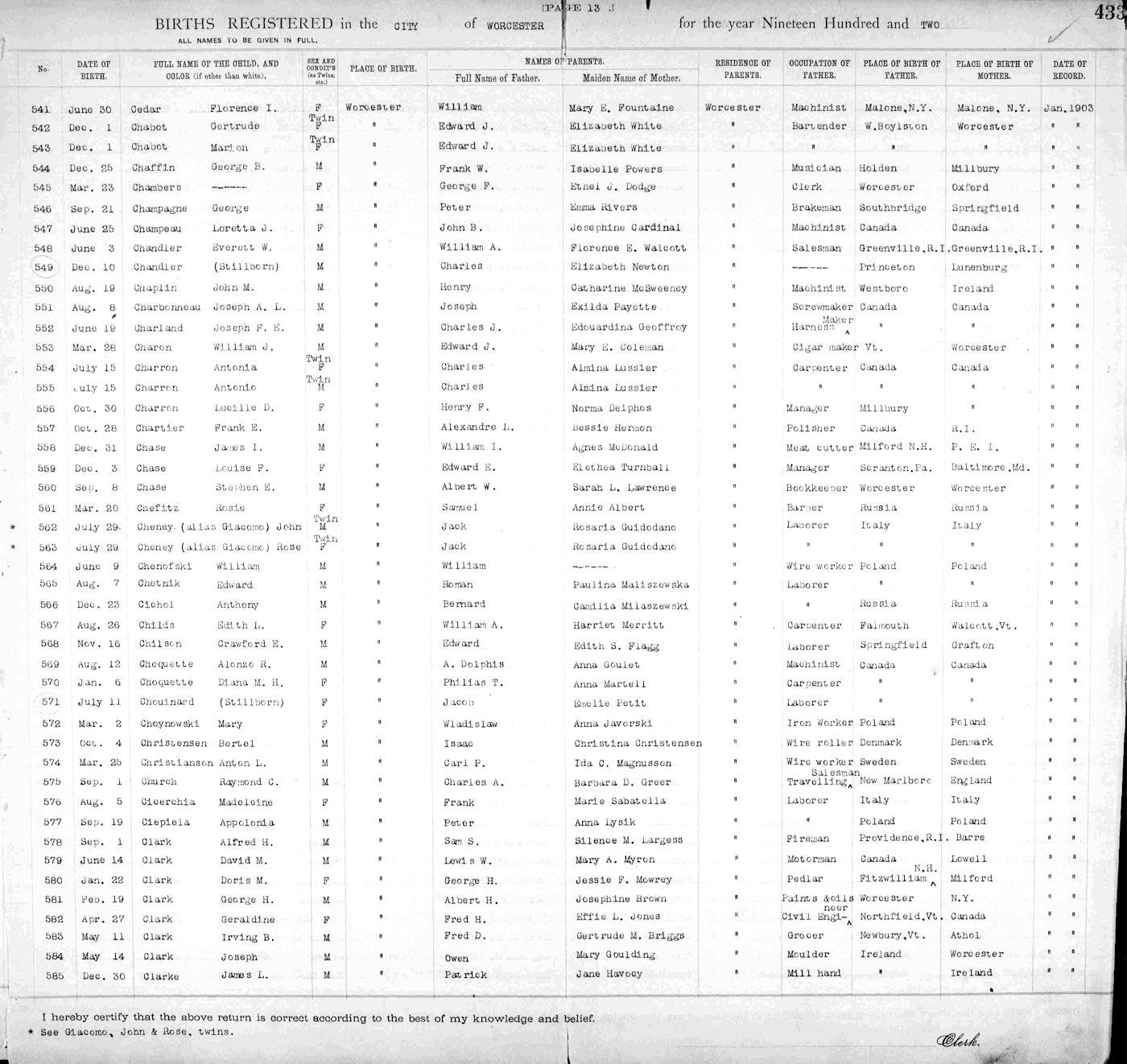Image resolution: width=1127 pixels, height=1064 pixels.
Task: Click 'Effie L. Jones' mother name
Action: click(618, 917)
